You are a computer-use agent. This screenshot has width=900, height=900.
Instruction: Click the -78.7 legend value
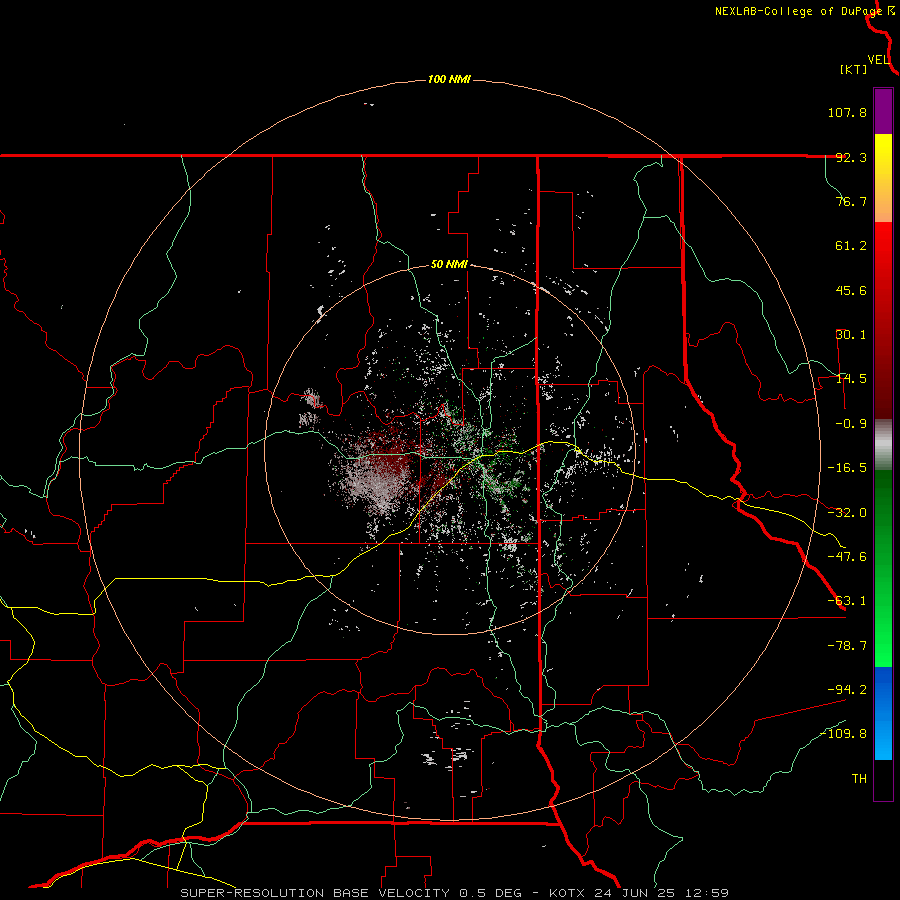847,646
